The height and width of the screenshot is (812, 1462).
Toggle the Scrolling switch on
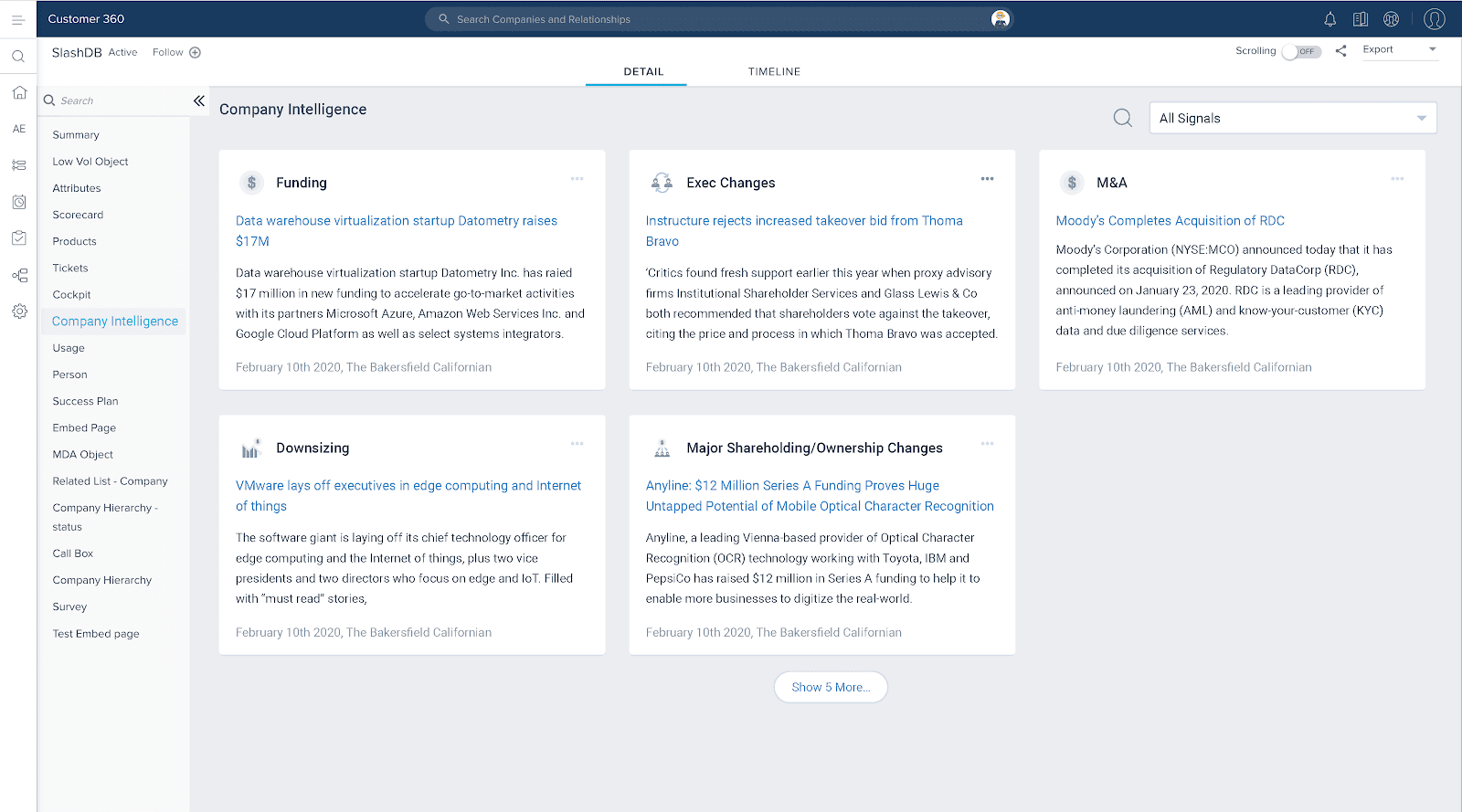click(1301, 51)
